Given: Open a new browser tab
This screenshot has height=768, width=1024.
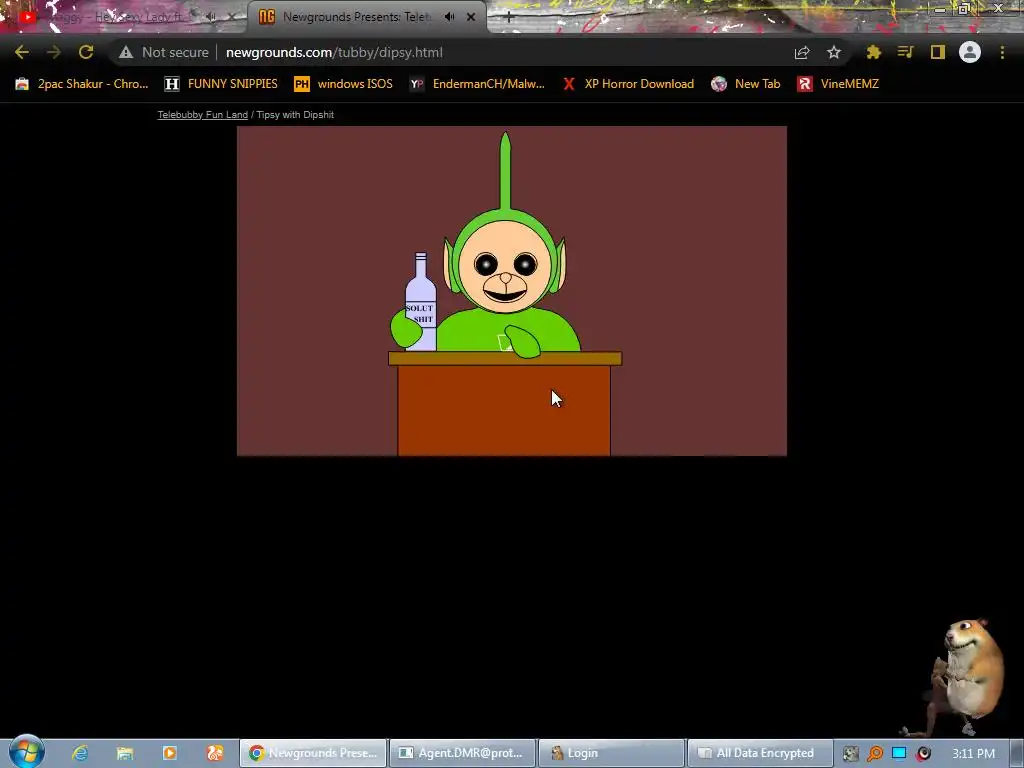Looking at the screenshot, I should coord(509,17).
